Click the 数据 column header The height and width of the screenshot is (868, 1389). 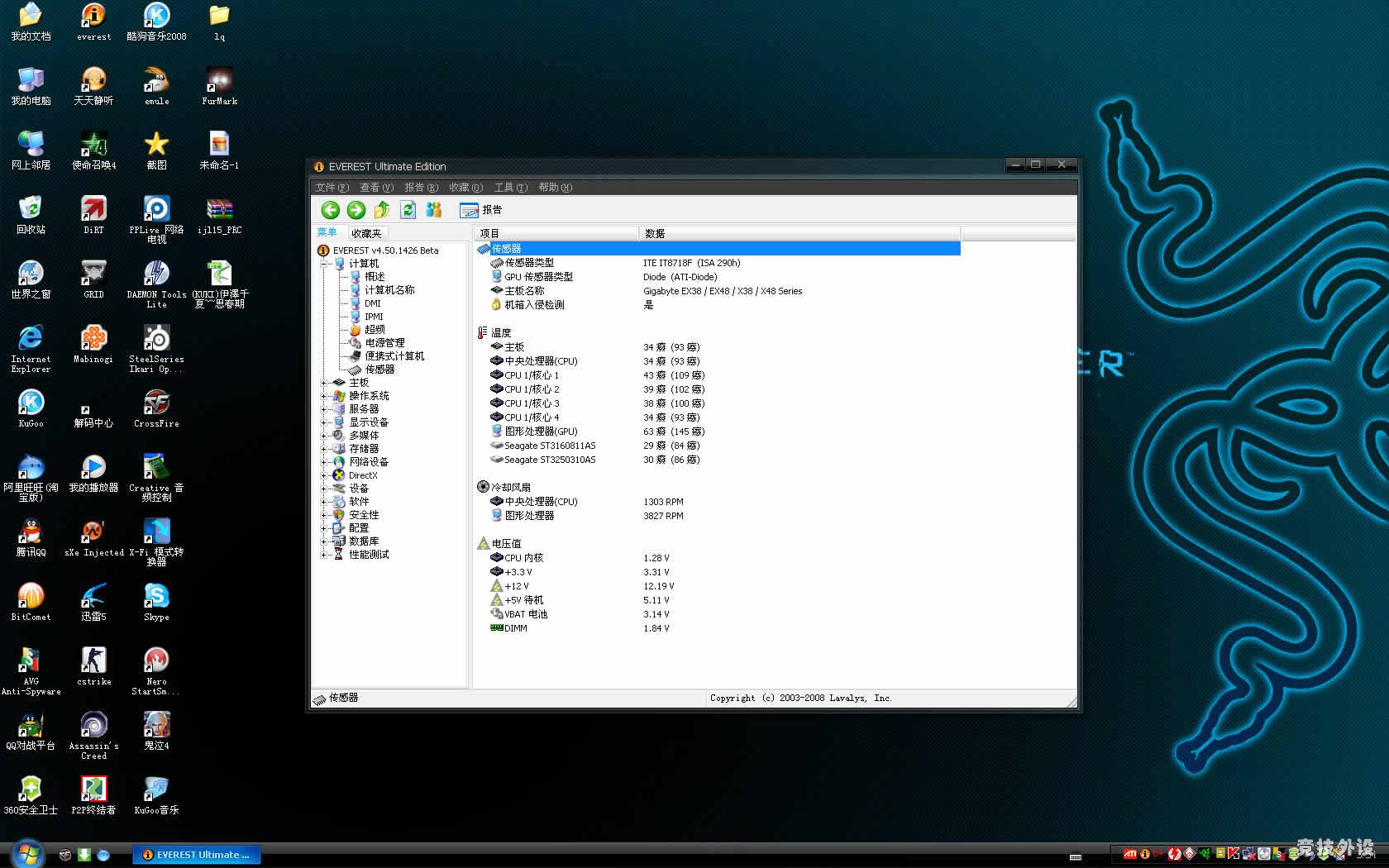click(800, 233)
